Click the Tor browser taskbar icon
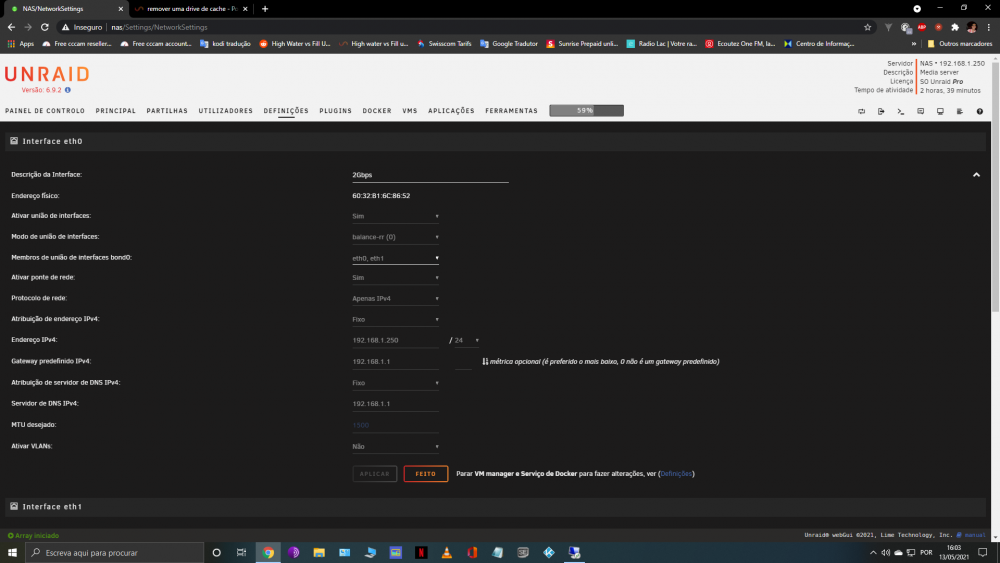 293,552
